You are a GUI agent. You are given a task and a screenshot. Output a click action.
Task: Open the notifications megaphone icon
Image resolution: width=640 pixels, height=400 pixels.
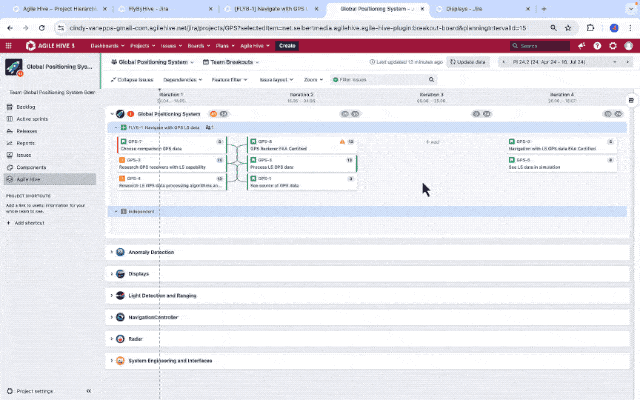click(x=582, y=46)
